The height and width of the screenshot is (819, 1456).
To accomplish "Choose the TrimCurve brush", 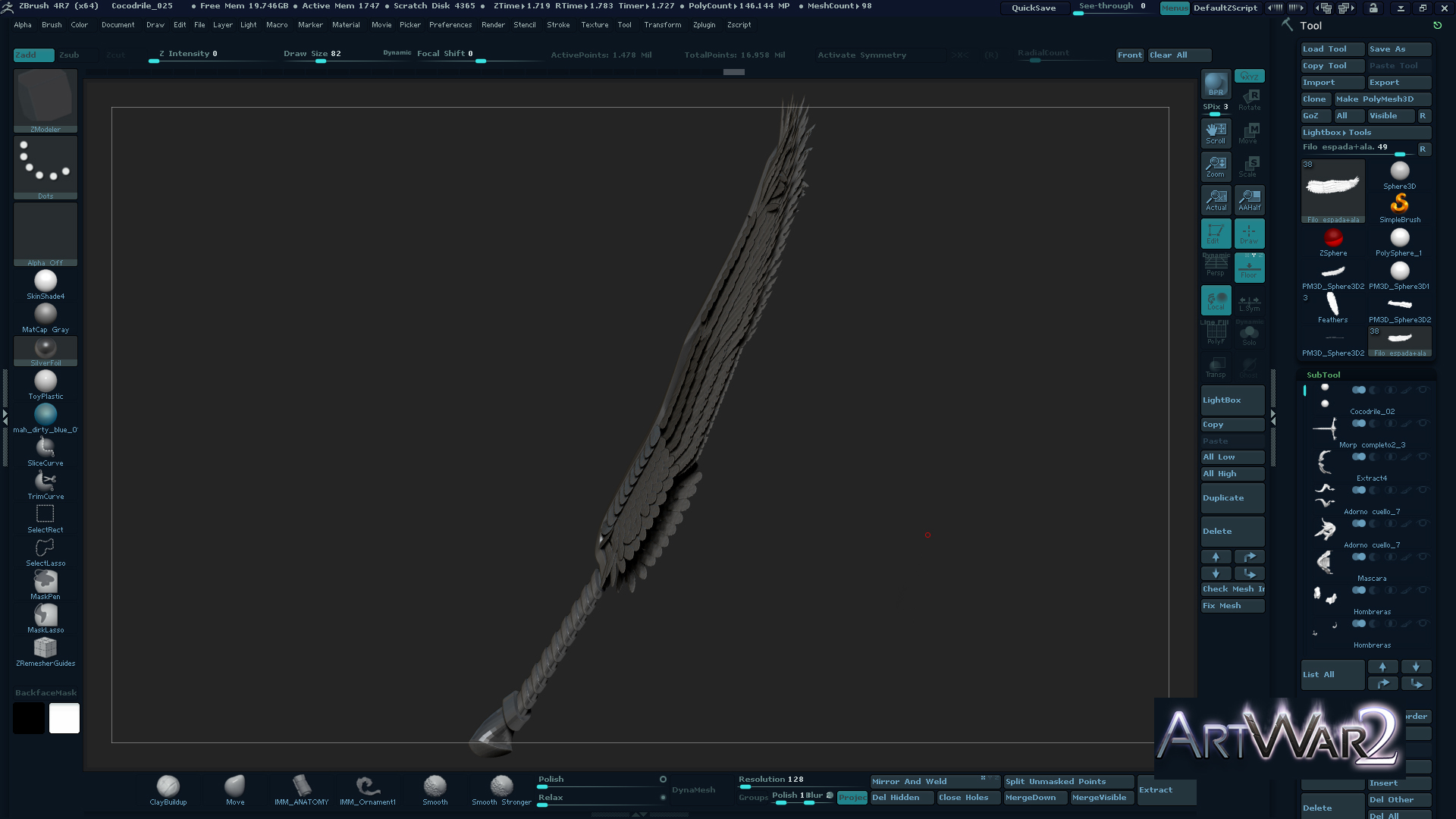I will click(x=45, y=483).
